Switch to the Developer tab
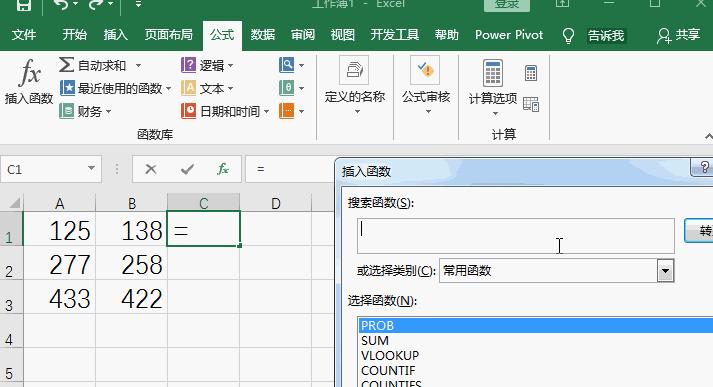Image resolution: width=713 pixels, height=387 pixels. point(394,35)
